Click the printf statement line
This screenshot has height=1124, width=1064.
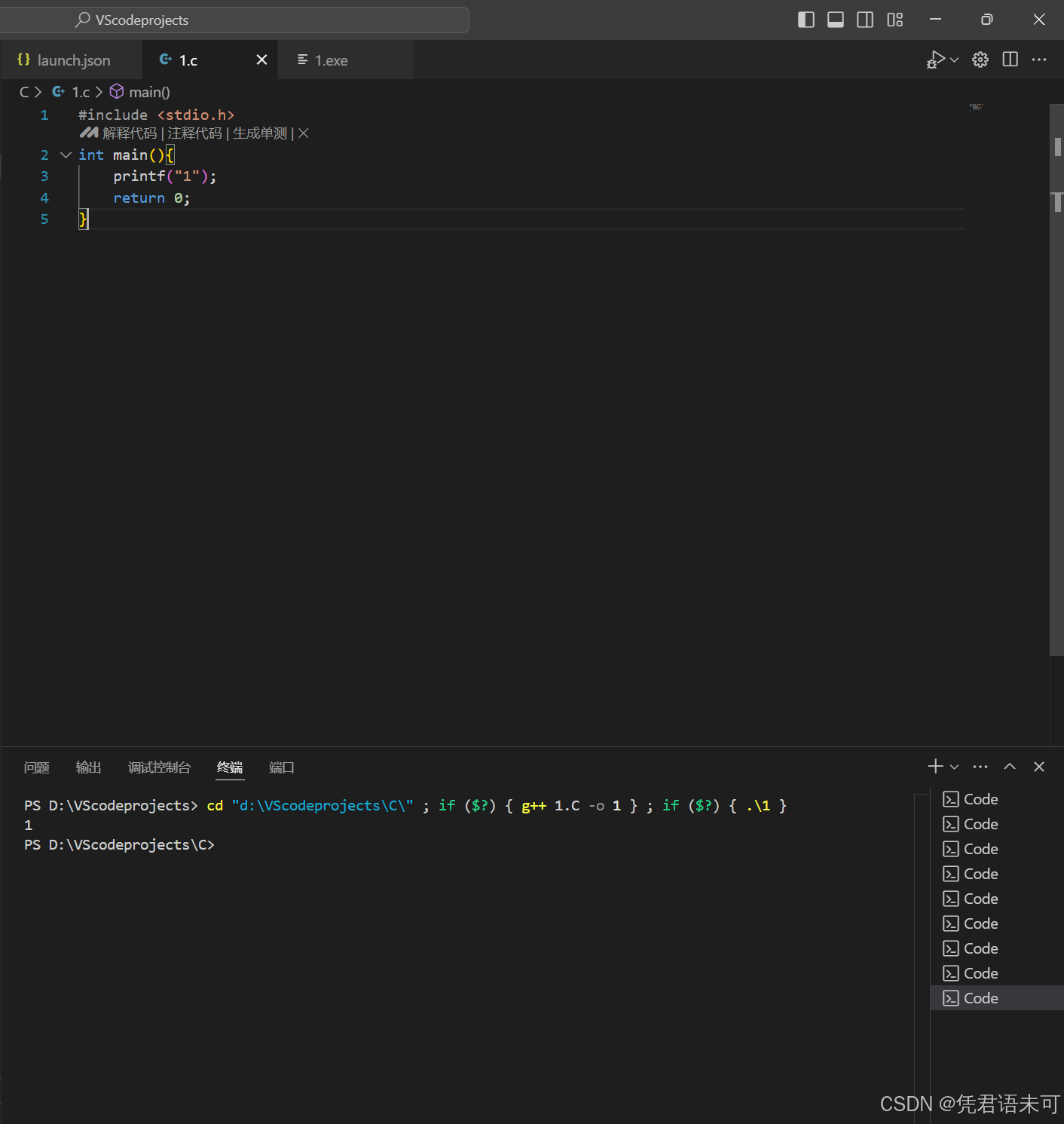click(165, 176)
